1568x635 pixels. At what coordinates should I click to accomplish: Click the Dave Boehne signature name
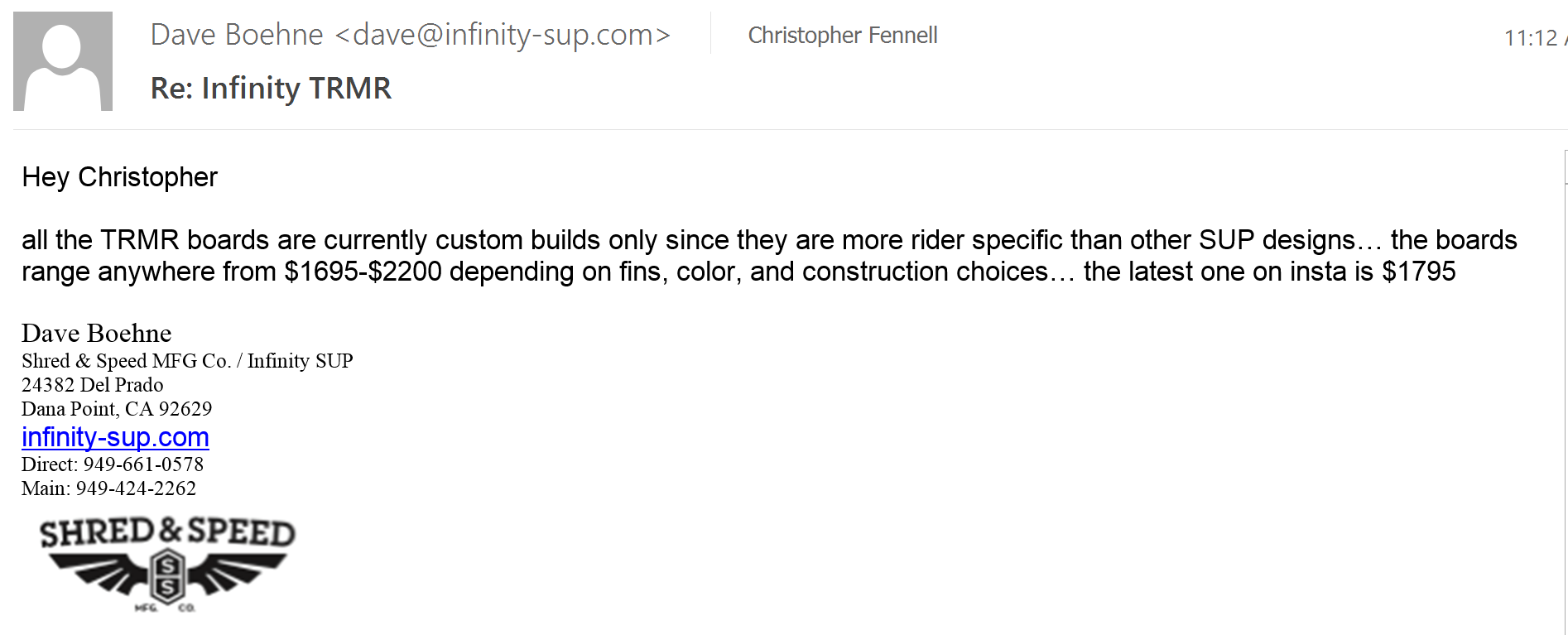tap(96, 333)
